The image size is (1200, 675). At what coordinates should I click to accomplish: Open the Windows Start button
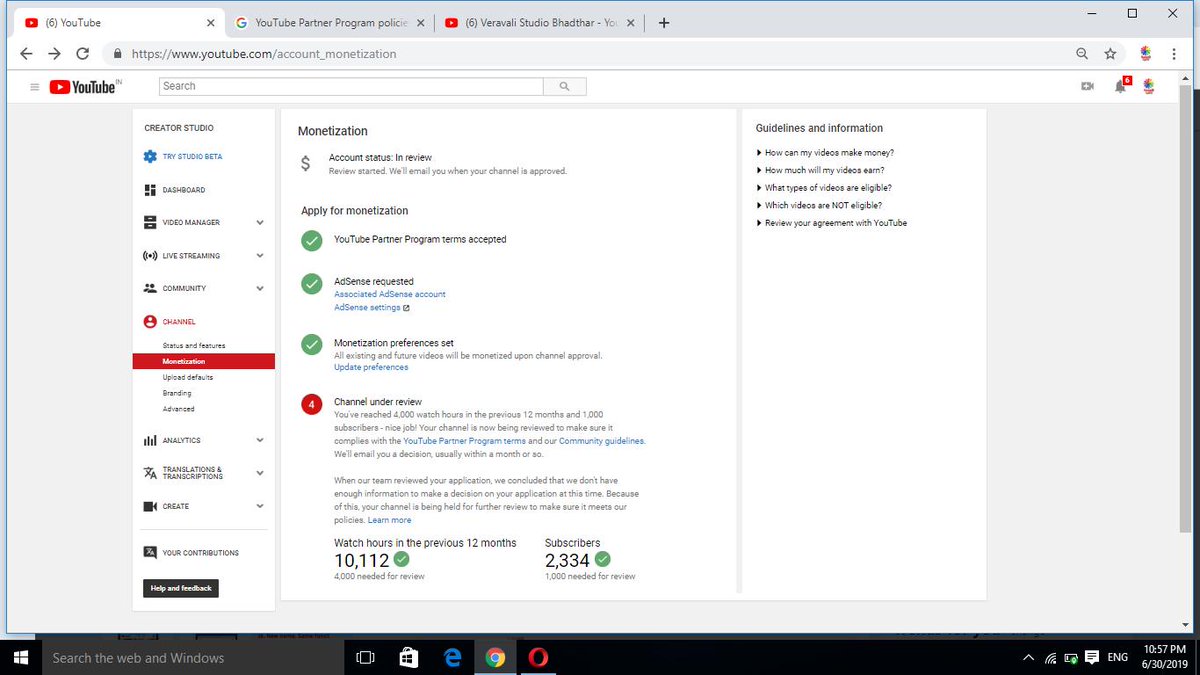(21, 657)
